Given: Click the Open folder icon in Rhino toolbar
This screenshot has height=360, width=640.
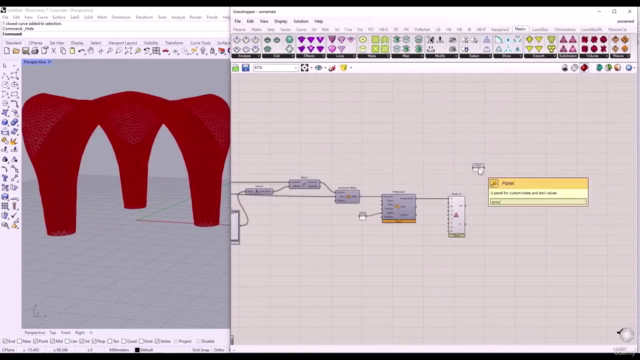Looking at the screenshot, I should click(16, 51).
